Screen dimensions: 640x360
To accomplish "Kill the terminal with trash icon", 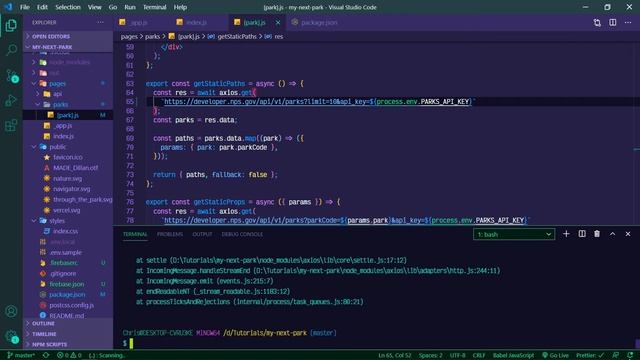I will 597,234.
